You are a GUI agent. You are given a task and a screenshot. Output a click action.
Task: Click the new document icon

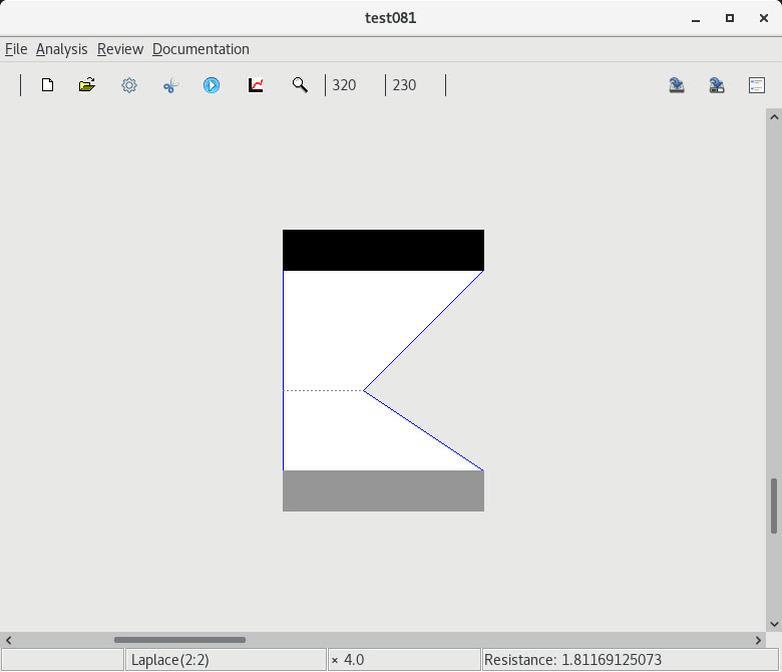tap(47, 85)
